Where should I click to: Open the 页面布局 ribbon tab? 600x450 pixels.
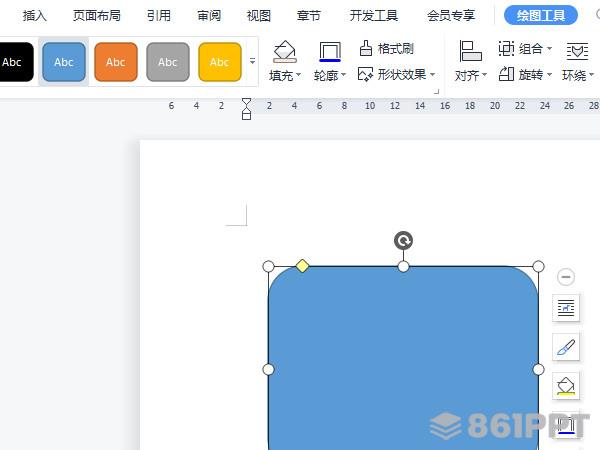[x=97, y=16]
